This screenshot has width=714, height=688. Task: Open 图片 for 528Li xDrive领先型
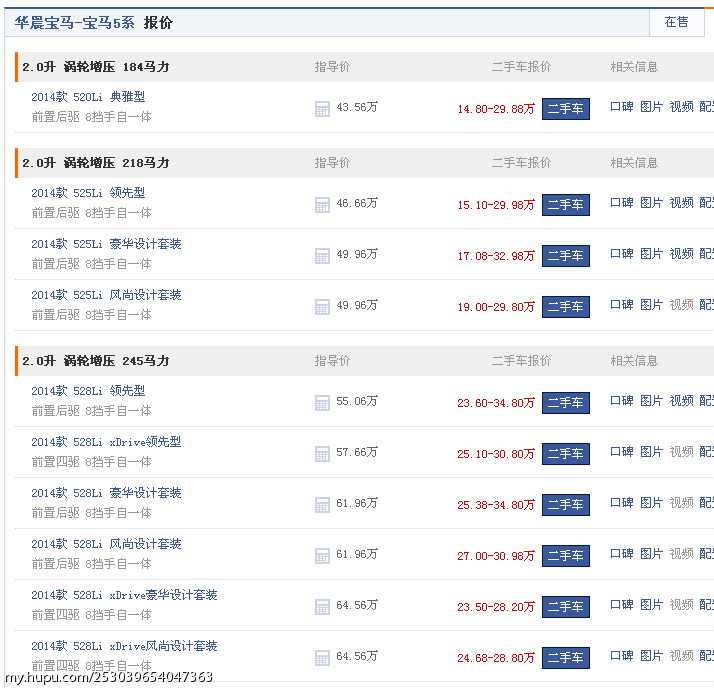click(651, 452)
